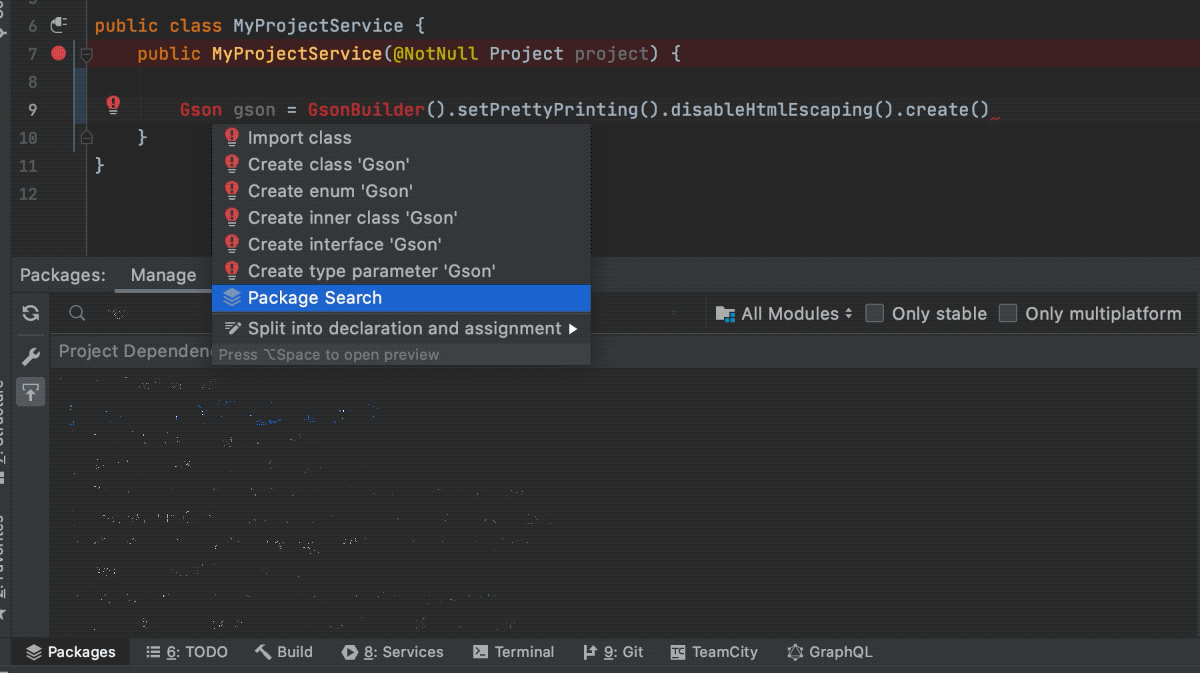Click the red error bulb on line 9
The image size is (1200, 673).
pos(113,104)
